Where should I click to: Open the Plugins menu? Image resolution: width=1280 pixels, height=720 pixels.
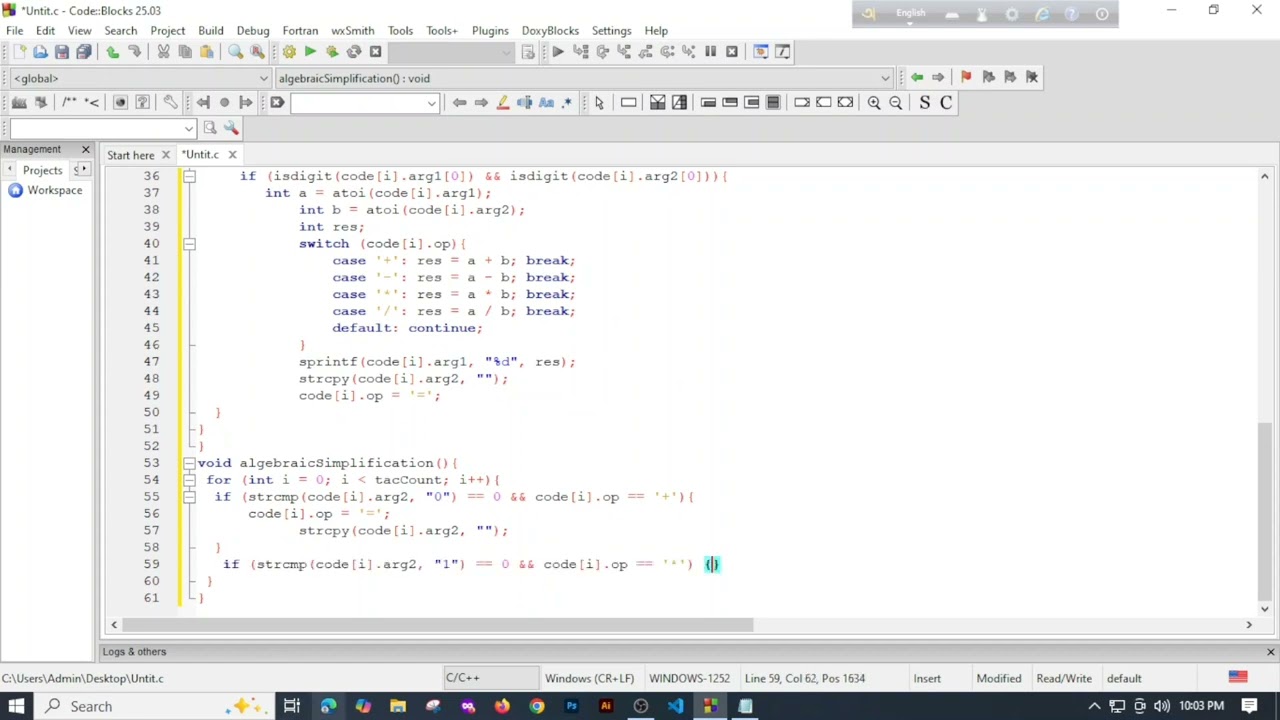(x=490, y=30)
